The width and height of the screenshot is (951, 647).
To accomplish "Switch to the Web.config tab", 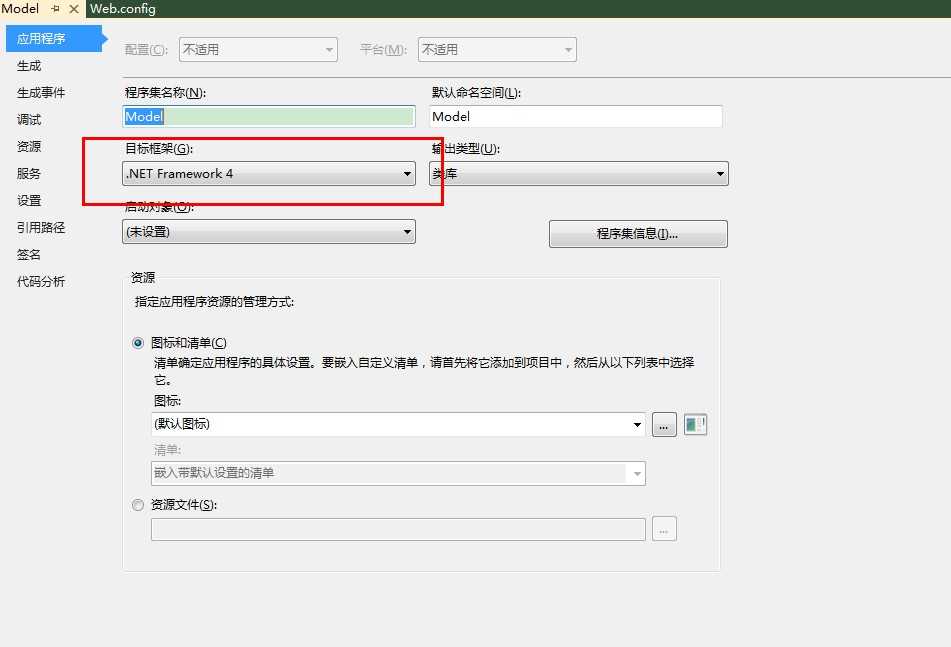I will [x=123, y=9].
